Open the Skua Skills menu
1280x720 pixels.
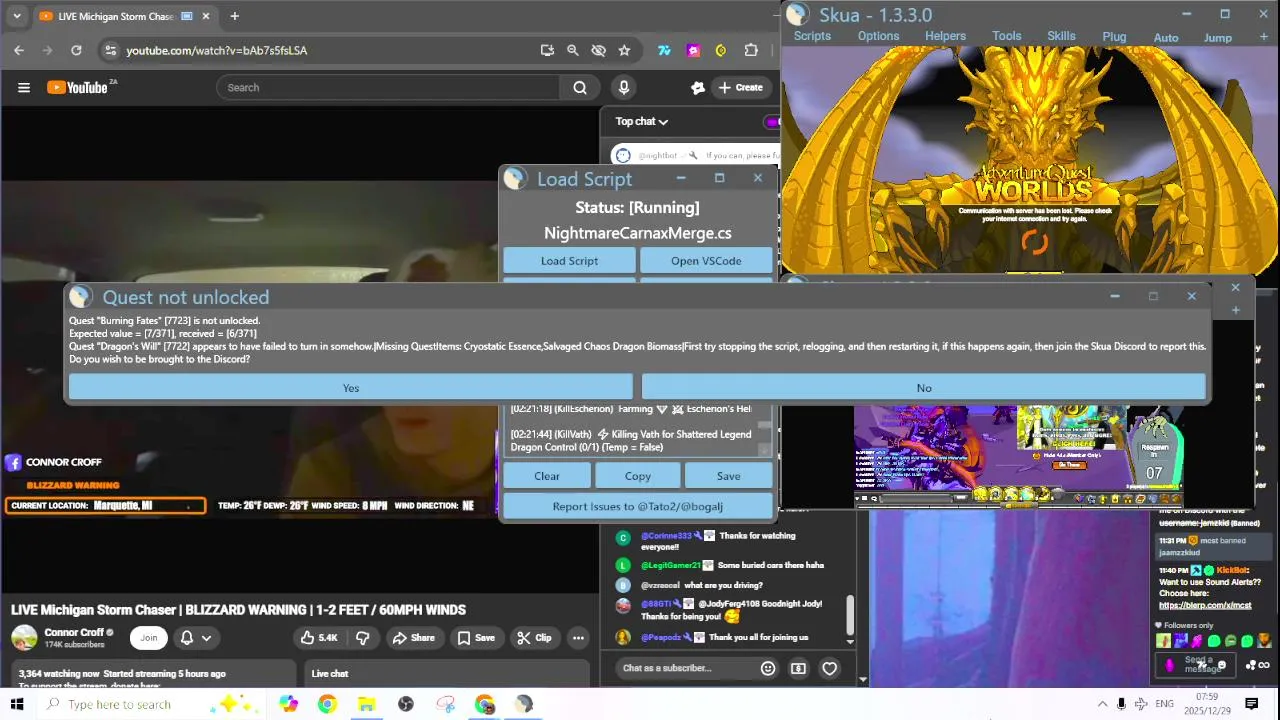coord(1061,36)
